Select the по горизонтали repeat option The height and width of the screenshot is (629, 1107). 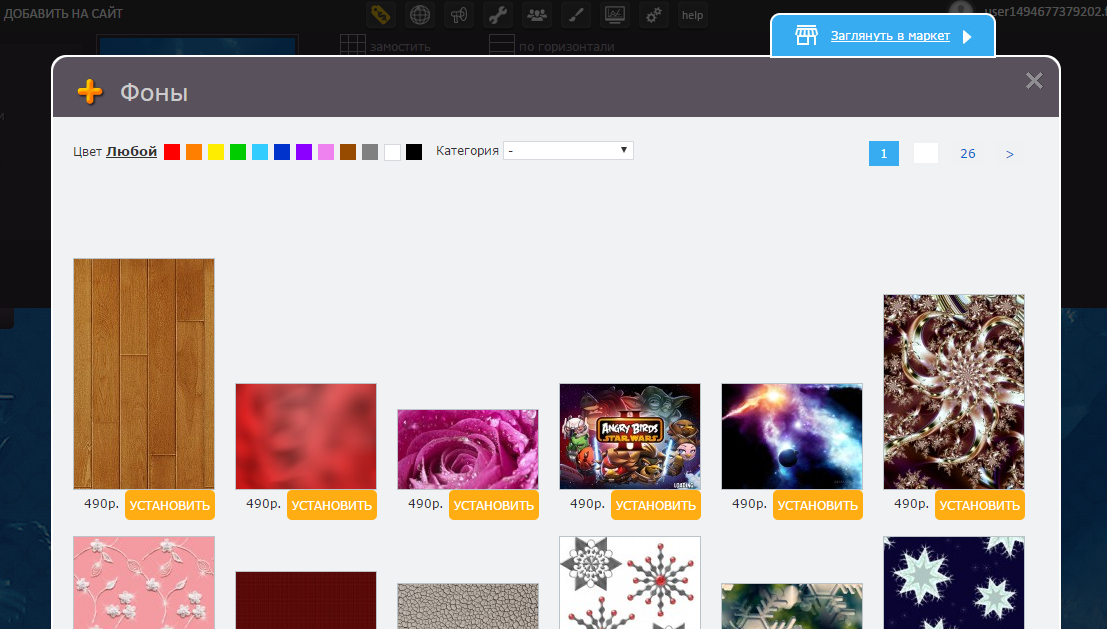tap(566, 47)
